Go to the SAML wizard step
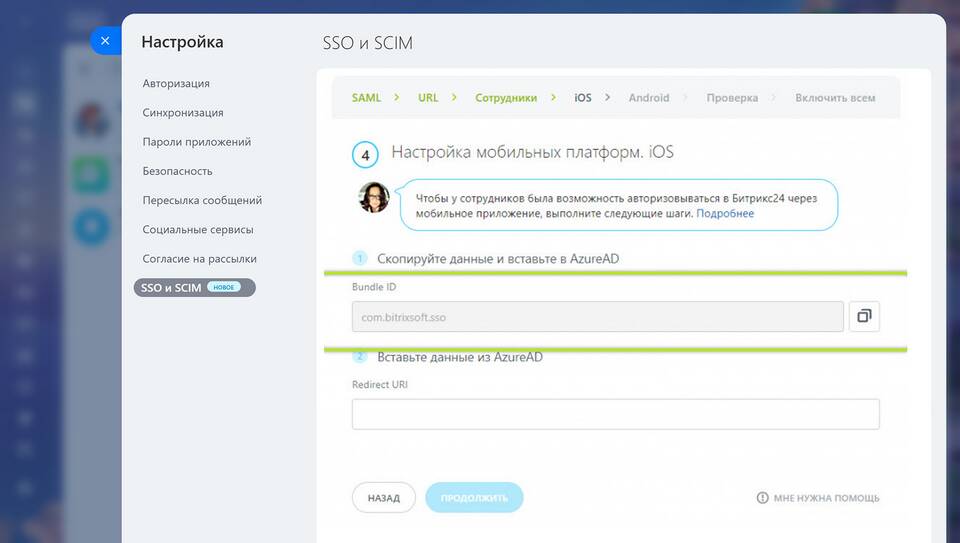This screenshot has width=960, height=543. 366,97
